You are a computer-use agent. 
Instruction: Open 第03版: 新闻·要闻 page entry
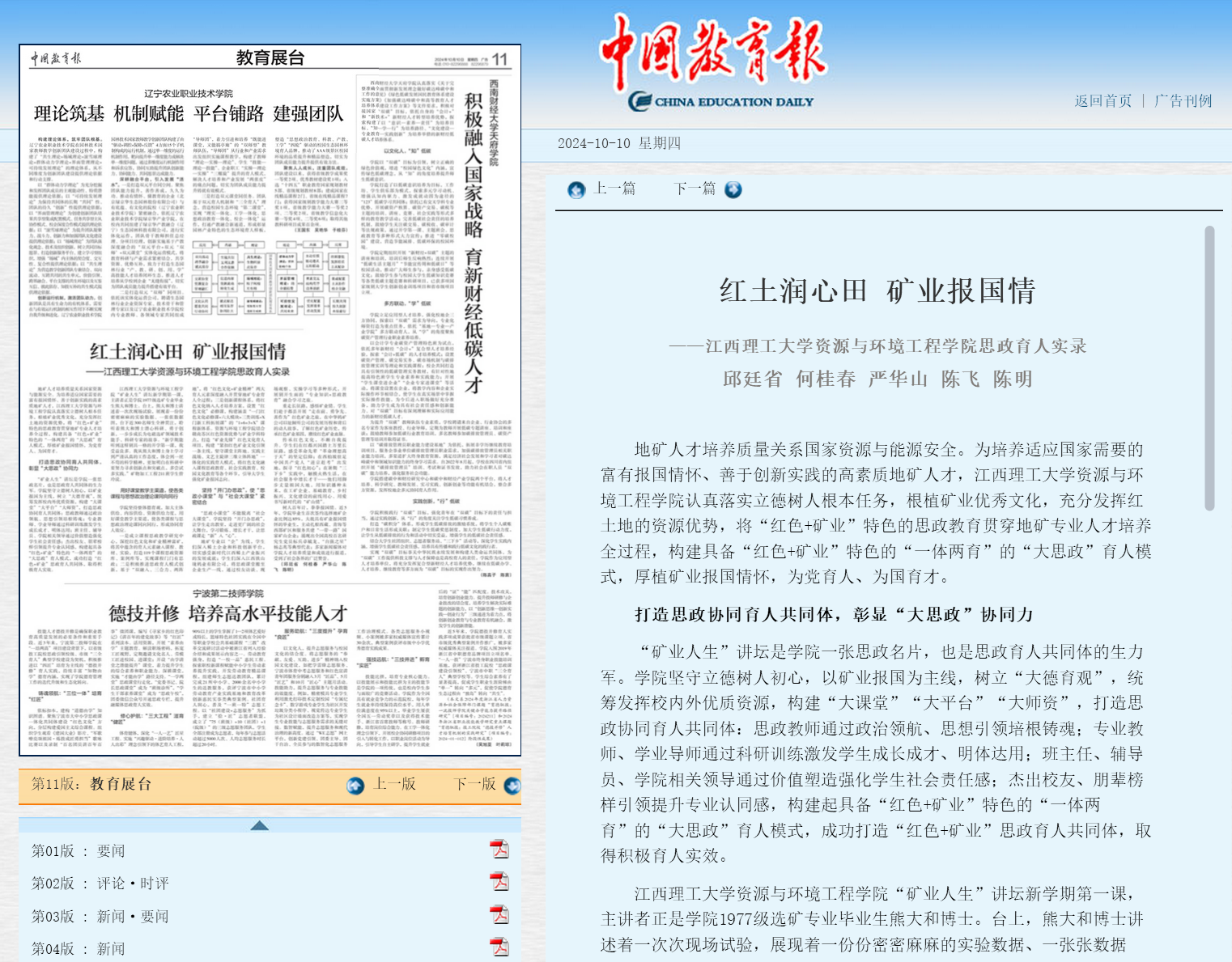pos(100,917)
